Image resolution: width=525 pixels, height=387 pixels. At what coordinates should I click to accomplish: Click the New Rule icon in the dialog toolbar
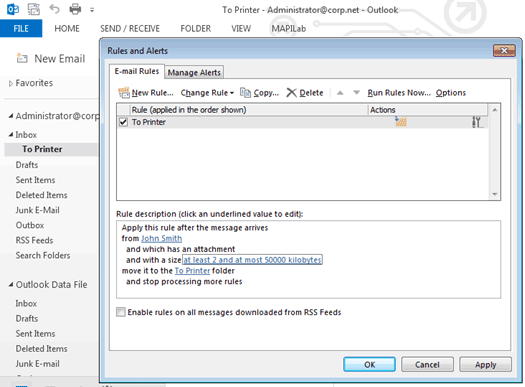point(124,92)
